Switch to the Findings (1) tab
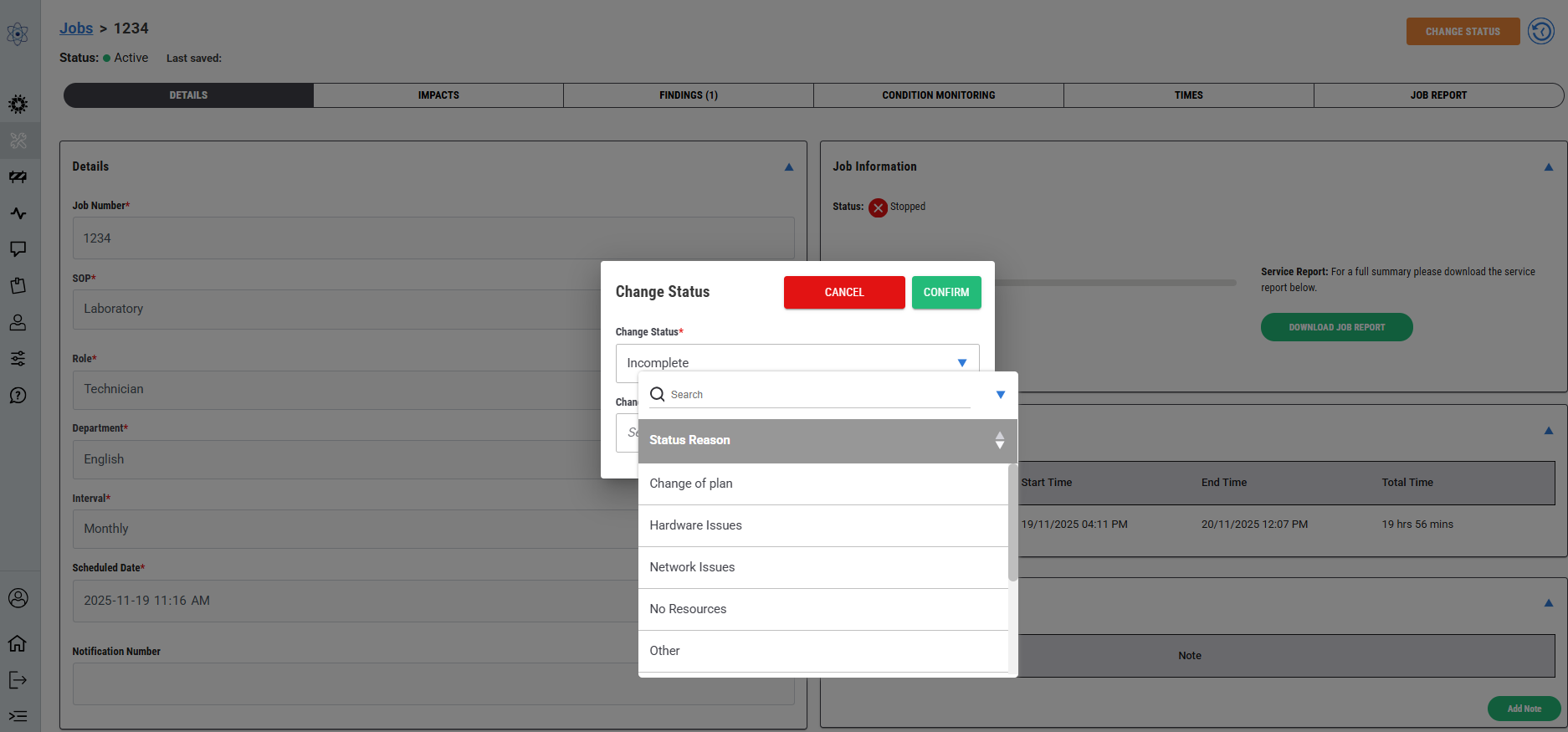The width and height of the screenshot is (1568, 732). tap(688, 95)
